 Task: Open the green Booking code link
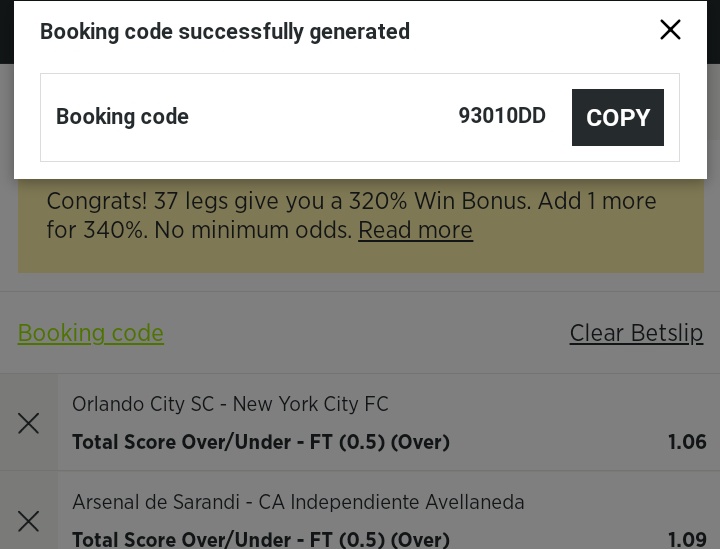(90, 333)
